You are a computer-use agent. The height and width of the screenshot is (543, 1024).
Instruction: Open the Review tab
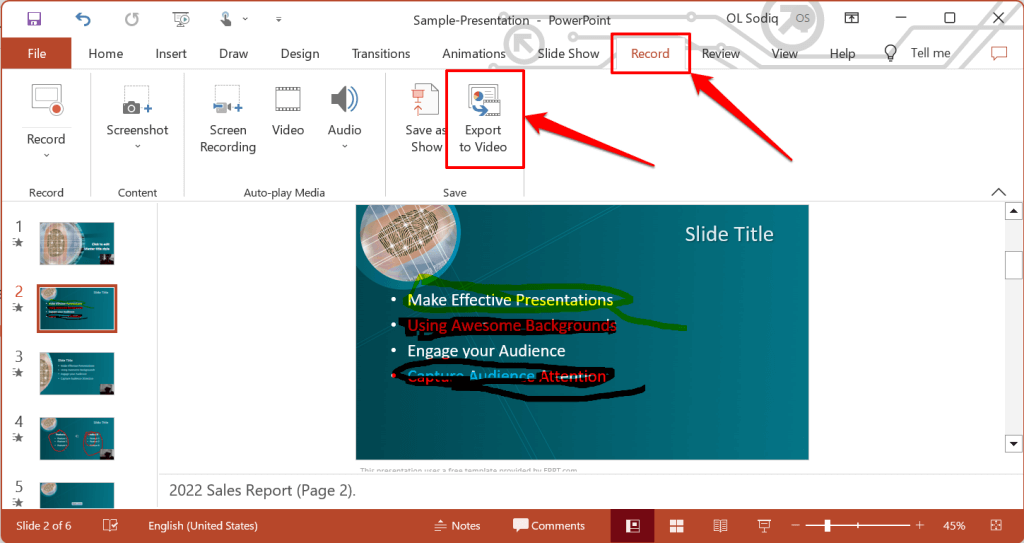click(x=720, y=54)
